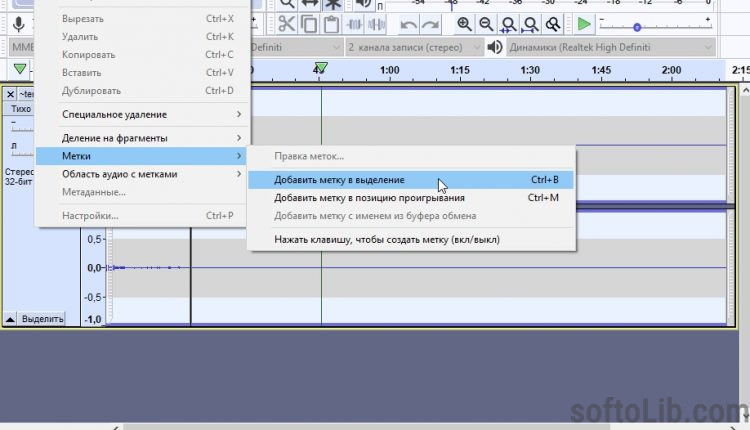Open 'Настройки...' menu item

pos(143,216)
